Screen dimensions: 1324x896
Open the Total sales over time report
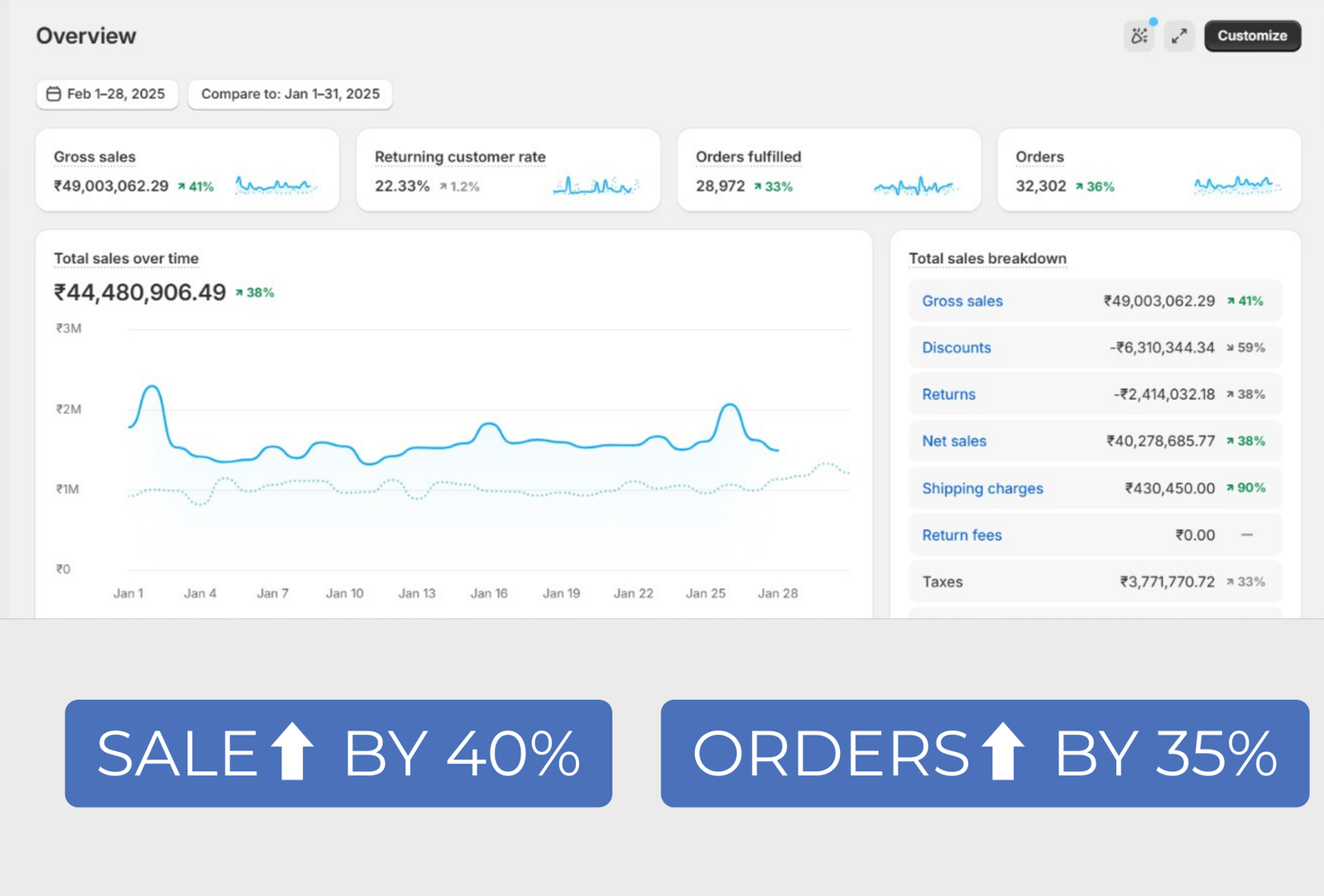click(126, 259)
